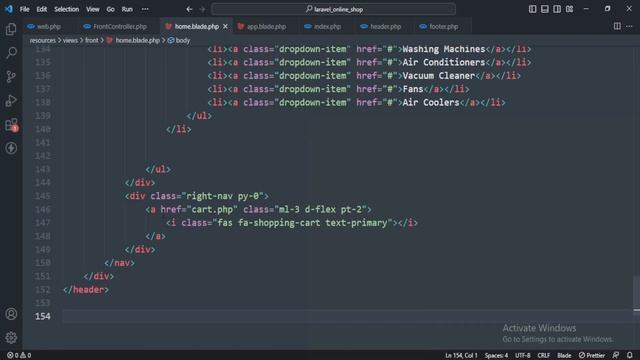Click the errors and warnings indicator
Image resolution: width=640 pixels, height=360 pixels.
pyautogui.click(x=19, y=355)
